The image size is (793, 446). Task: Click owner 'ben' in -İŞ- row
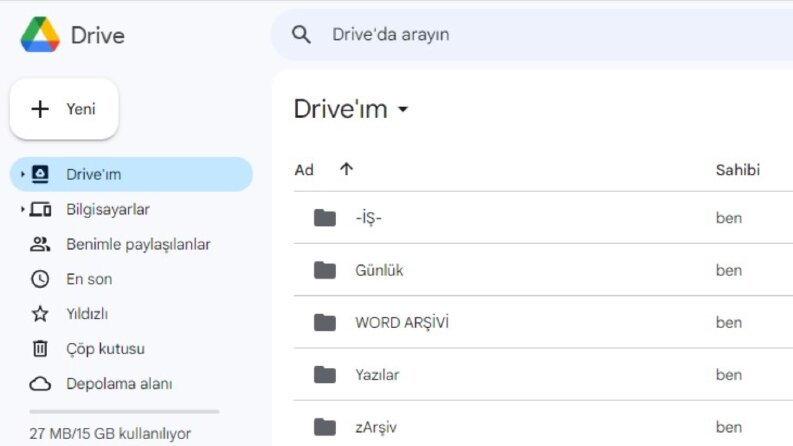729,218
